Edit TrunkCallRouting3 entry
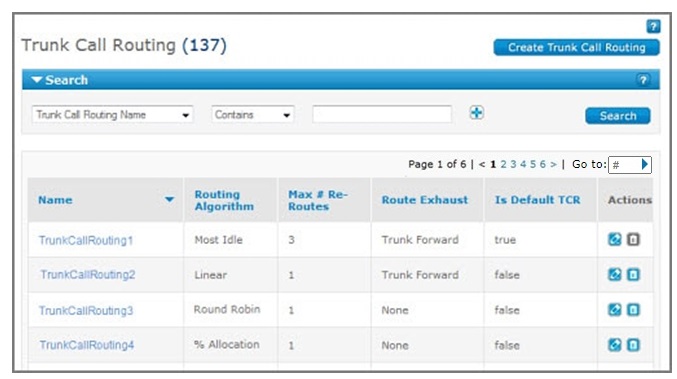The height and width of the screenshot is (379, 677). (614, 310)
